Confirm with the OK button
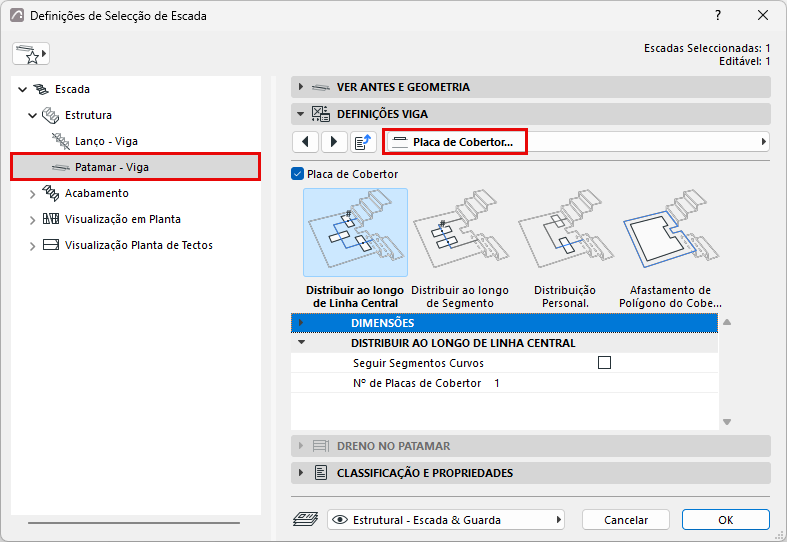 click(725, 520)
